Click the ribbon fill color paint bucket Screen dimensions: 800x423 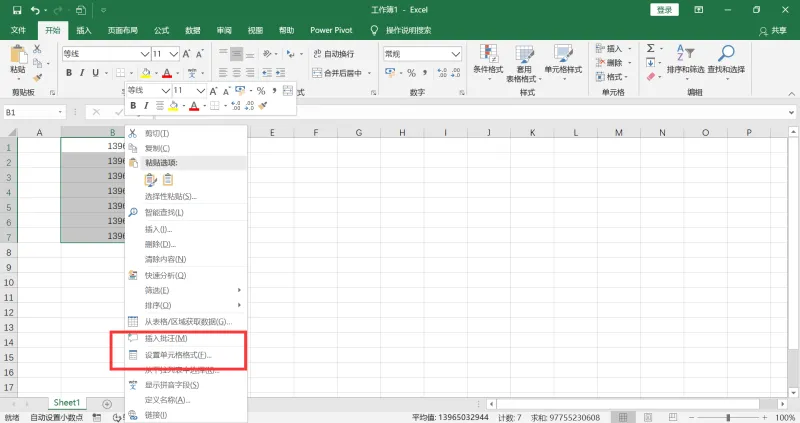[146, 73]
